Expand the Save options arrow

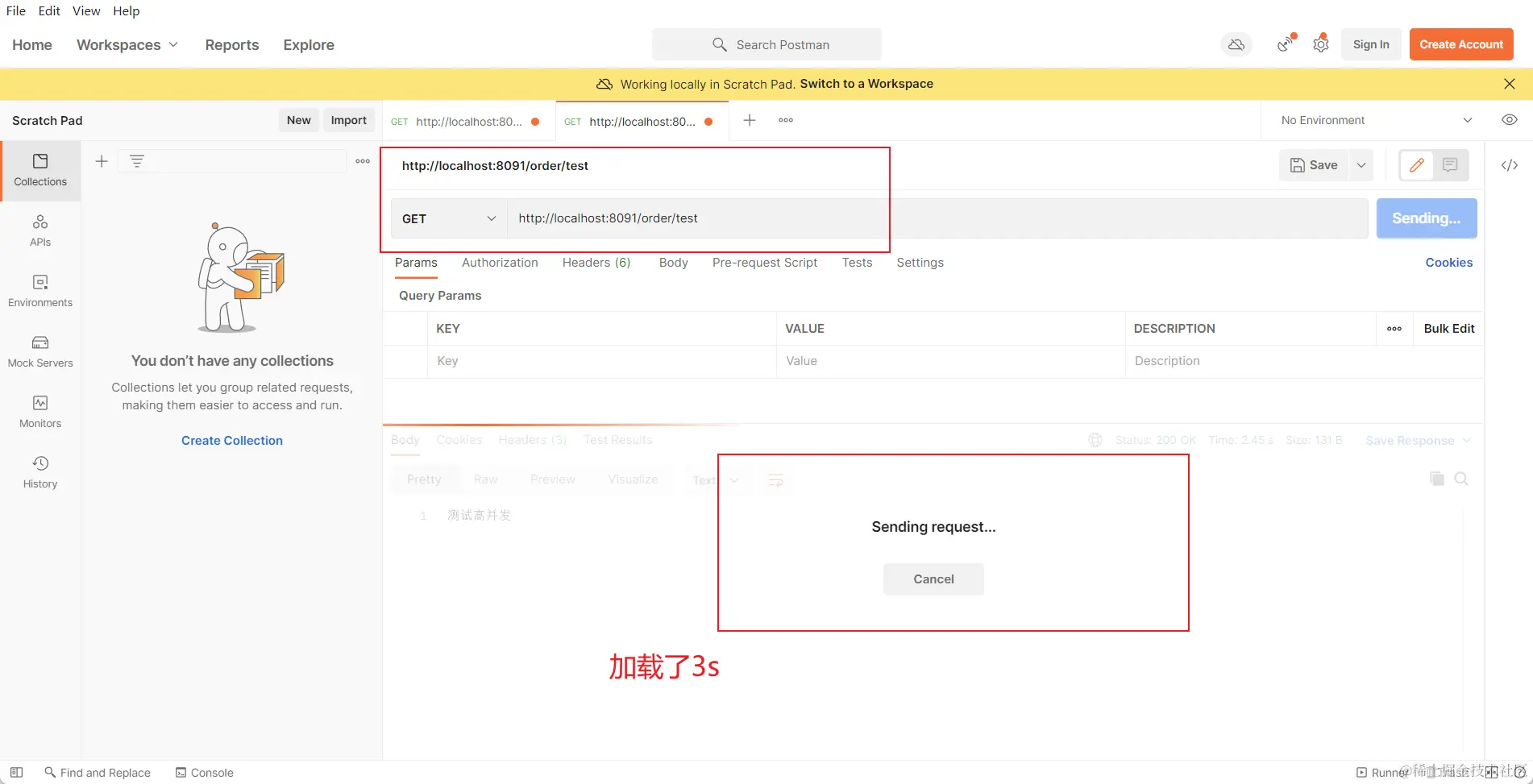point(1361,165)
